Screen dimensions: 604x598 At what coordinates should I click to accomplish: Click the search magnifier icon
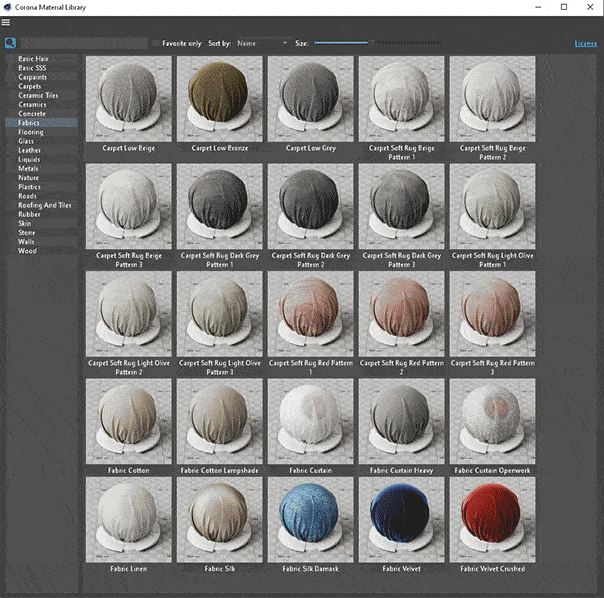point(10,43)
